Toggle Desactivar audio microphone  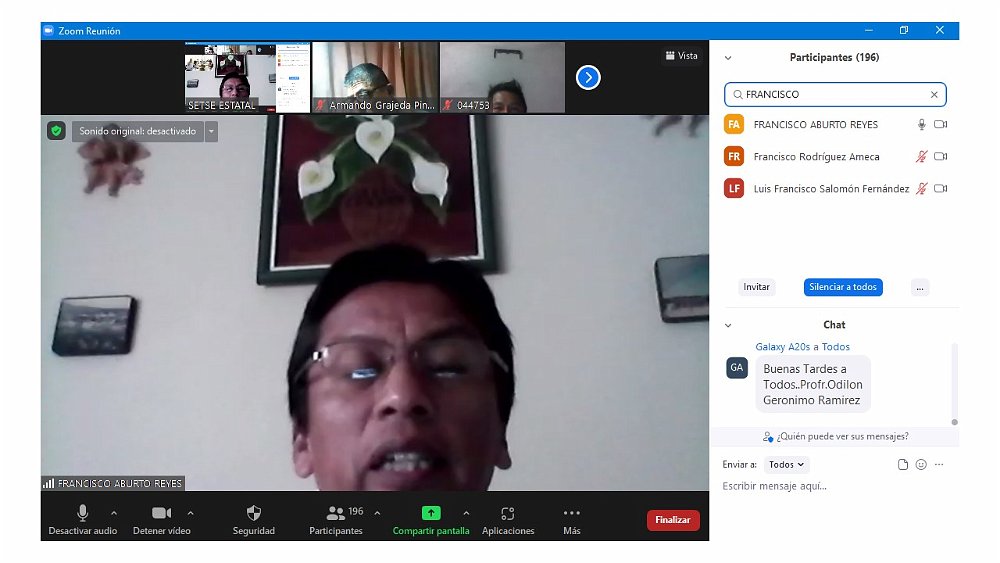pyautogui.click(x=83, y=513)
